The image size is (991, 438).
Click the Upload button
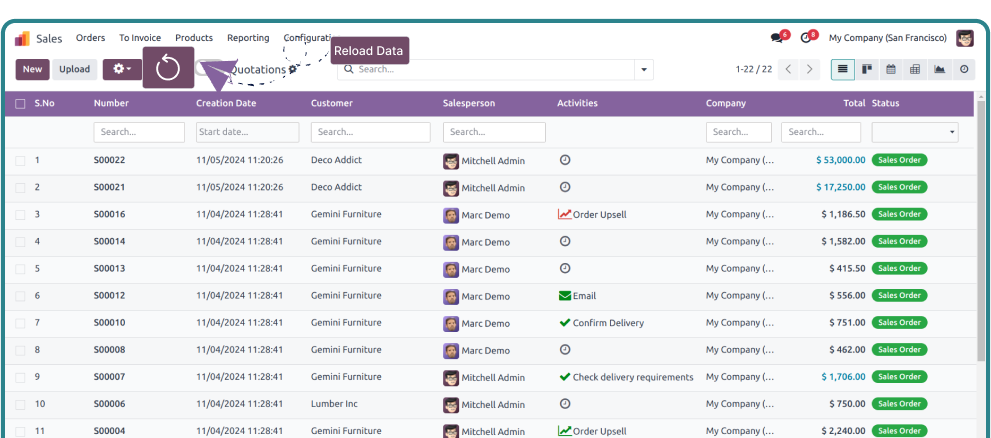click(x=74, y=69)
